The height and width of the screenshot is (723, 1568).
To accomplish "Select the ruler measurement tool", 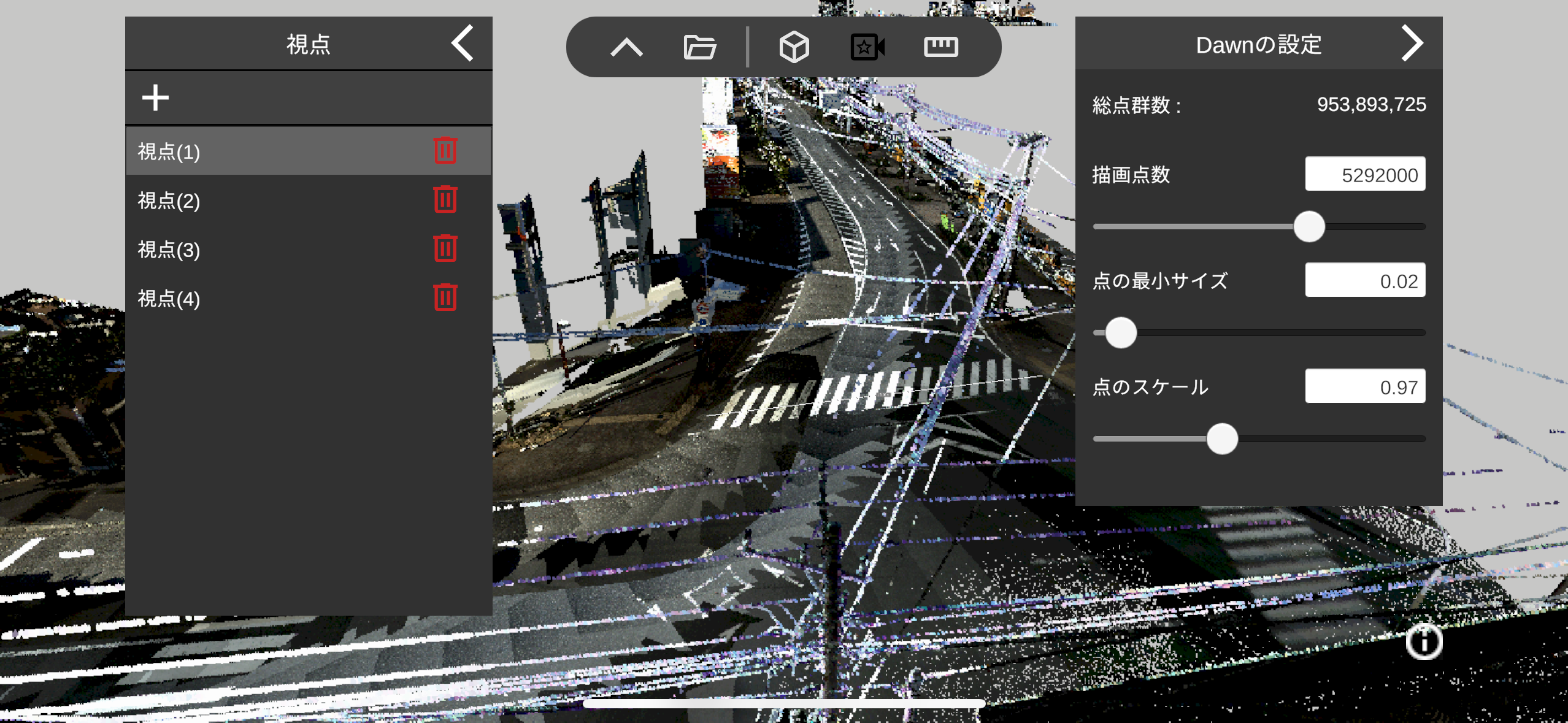I will pyautogui.click(x=940, y=47).
